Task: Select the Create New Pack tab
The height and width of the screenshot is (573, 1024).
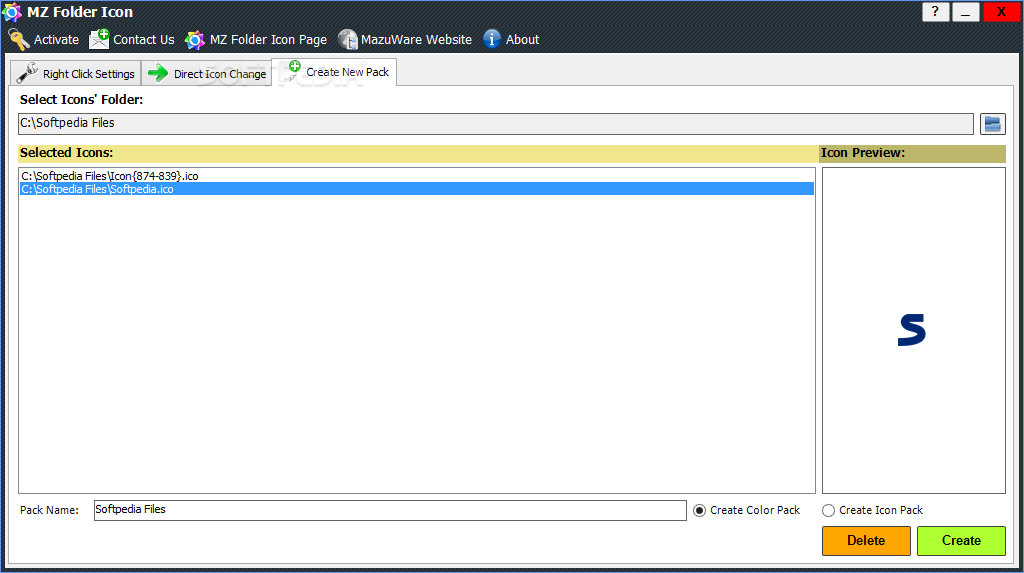Action: [334, 72]
